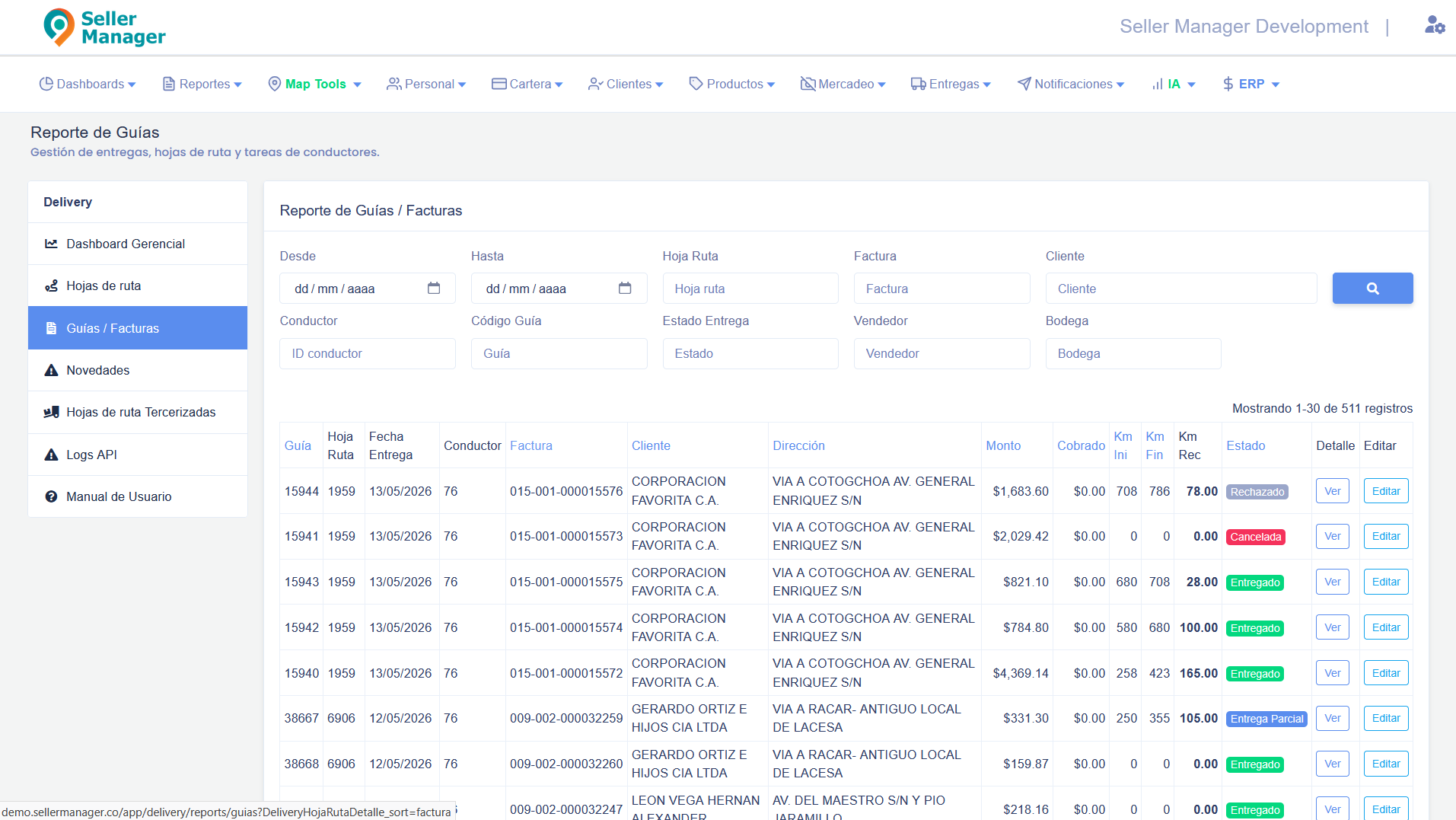
Task: Sort table by Monto column header
Action: point(1003,445)
